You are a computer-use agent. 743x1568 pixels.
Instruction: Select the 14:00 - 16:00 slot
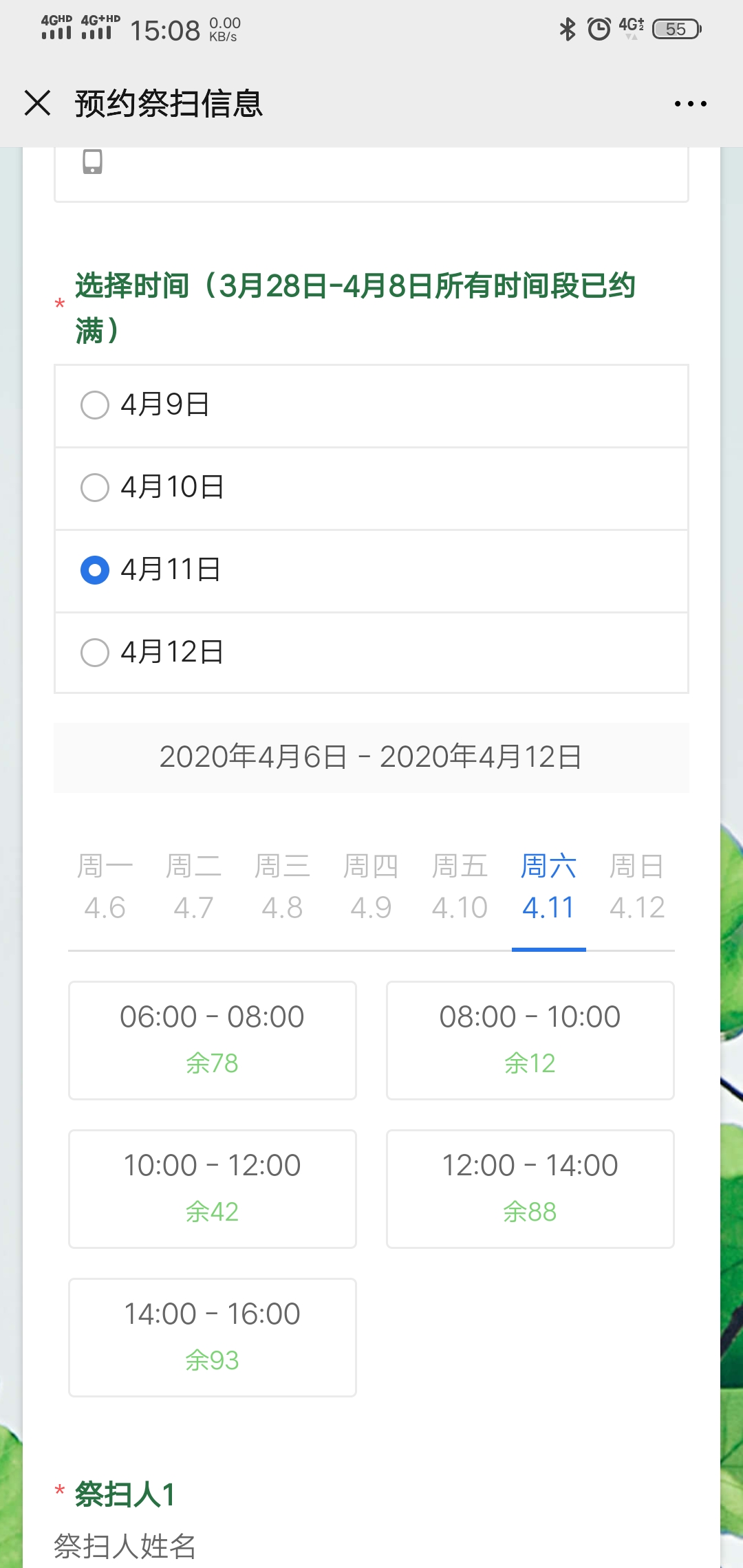click(x=212, y=1337)
